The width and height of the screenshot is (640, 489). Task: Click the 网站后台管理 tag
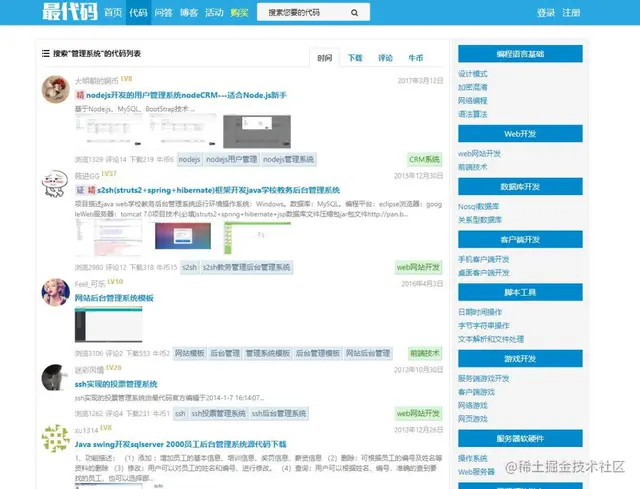tap(368, 353)
